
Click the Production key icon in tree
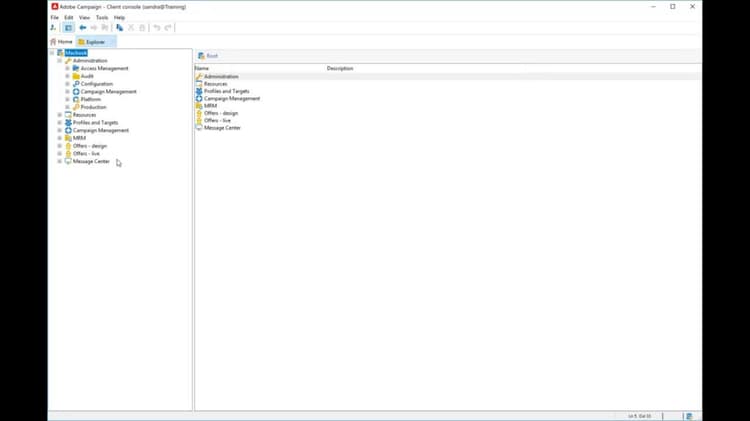click(76, 107)
